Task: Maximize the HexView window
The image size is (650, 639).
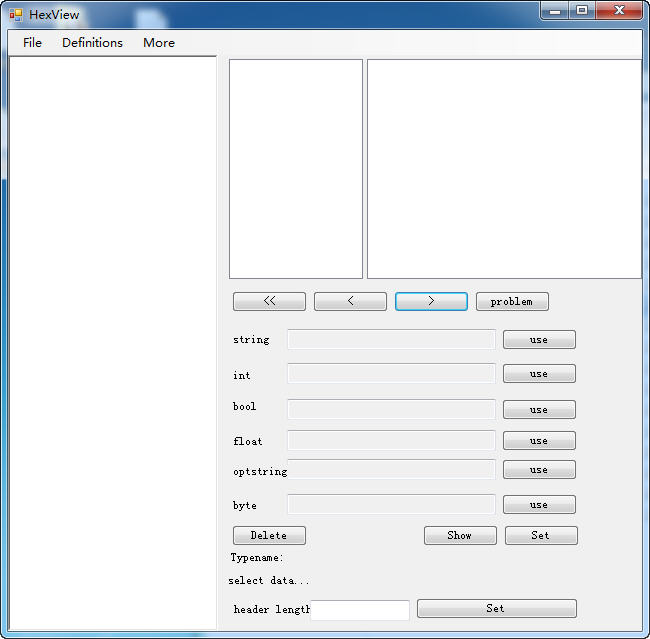Action: click(582, 10)
